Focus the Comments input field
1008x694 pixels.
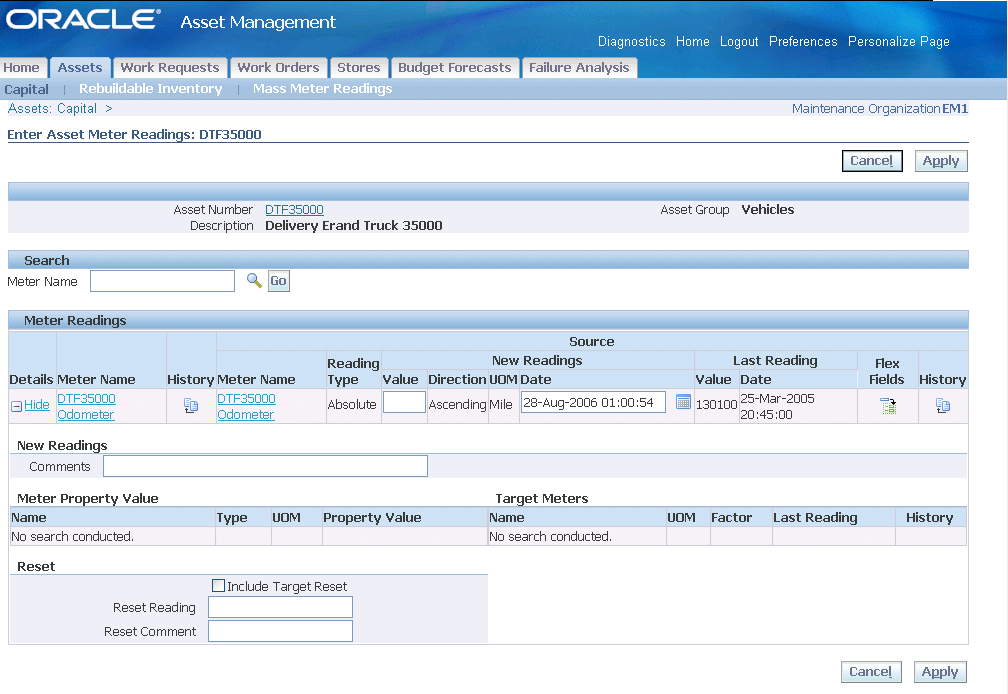(x=265, y=466)
